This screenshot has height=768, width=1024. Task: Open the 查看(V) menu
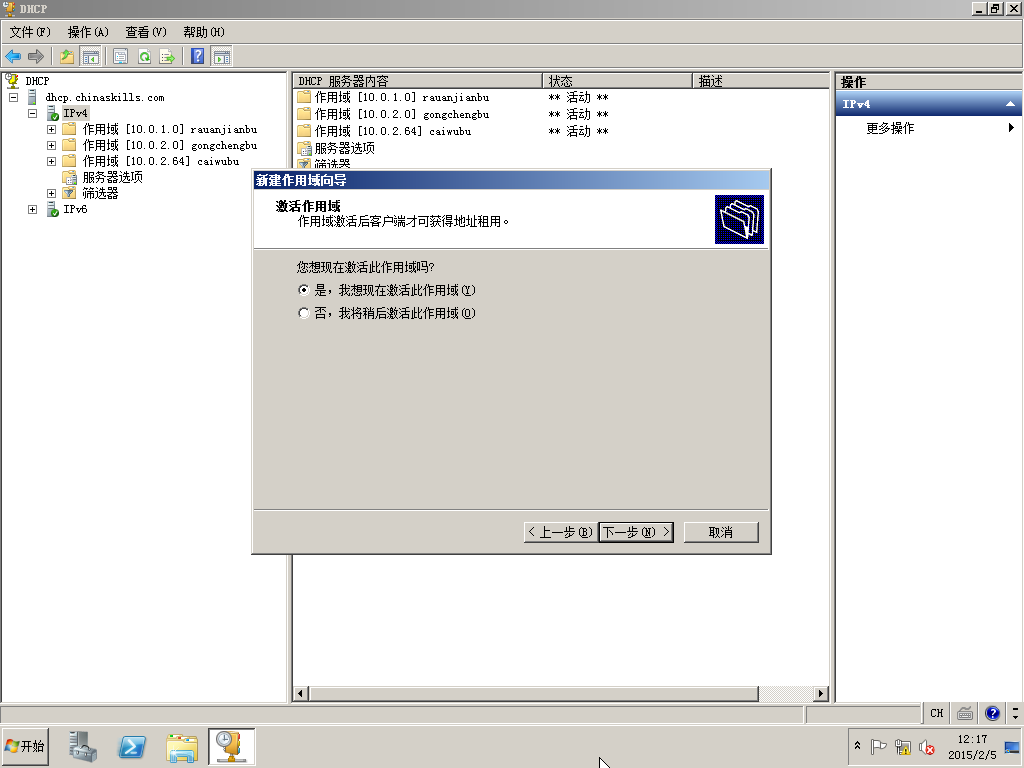(146, 32)
